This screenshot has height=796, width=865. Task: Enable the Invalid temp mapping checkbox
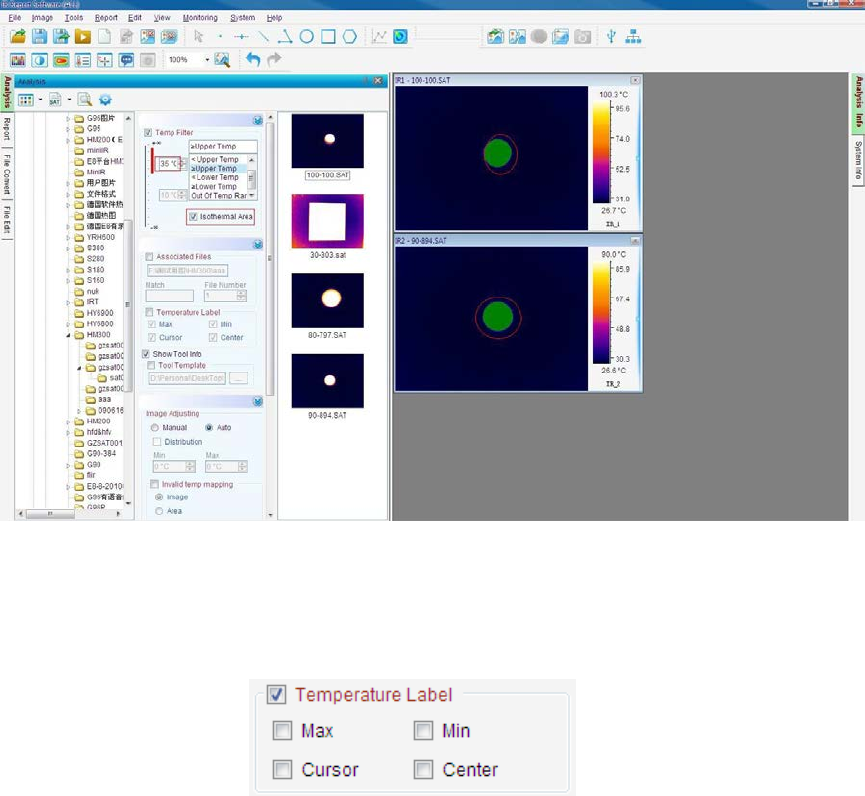pos(154,484)
